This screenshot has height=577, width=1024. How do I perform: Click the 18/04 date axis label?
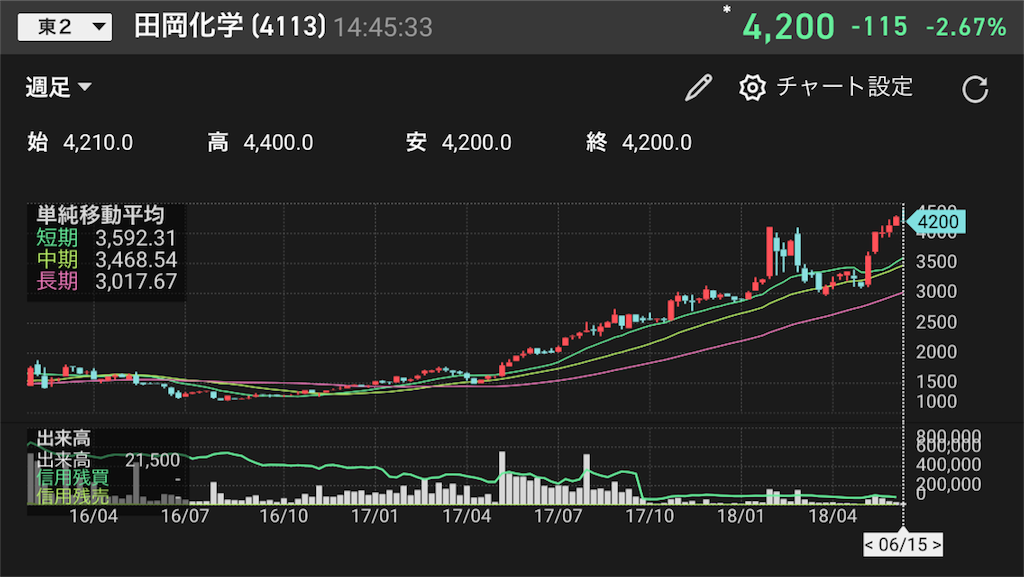pyautogui.click(x=833, y=516)
